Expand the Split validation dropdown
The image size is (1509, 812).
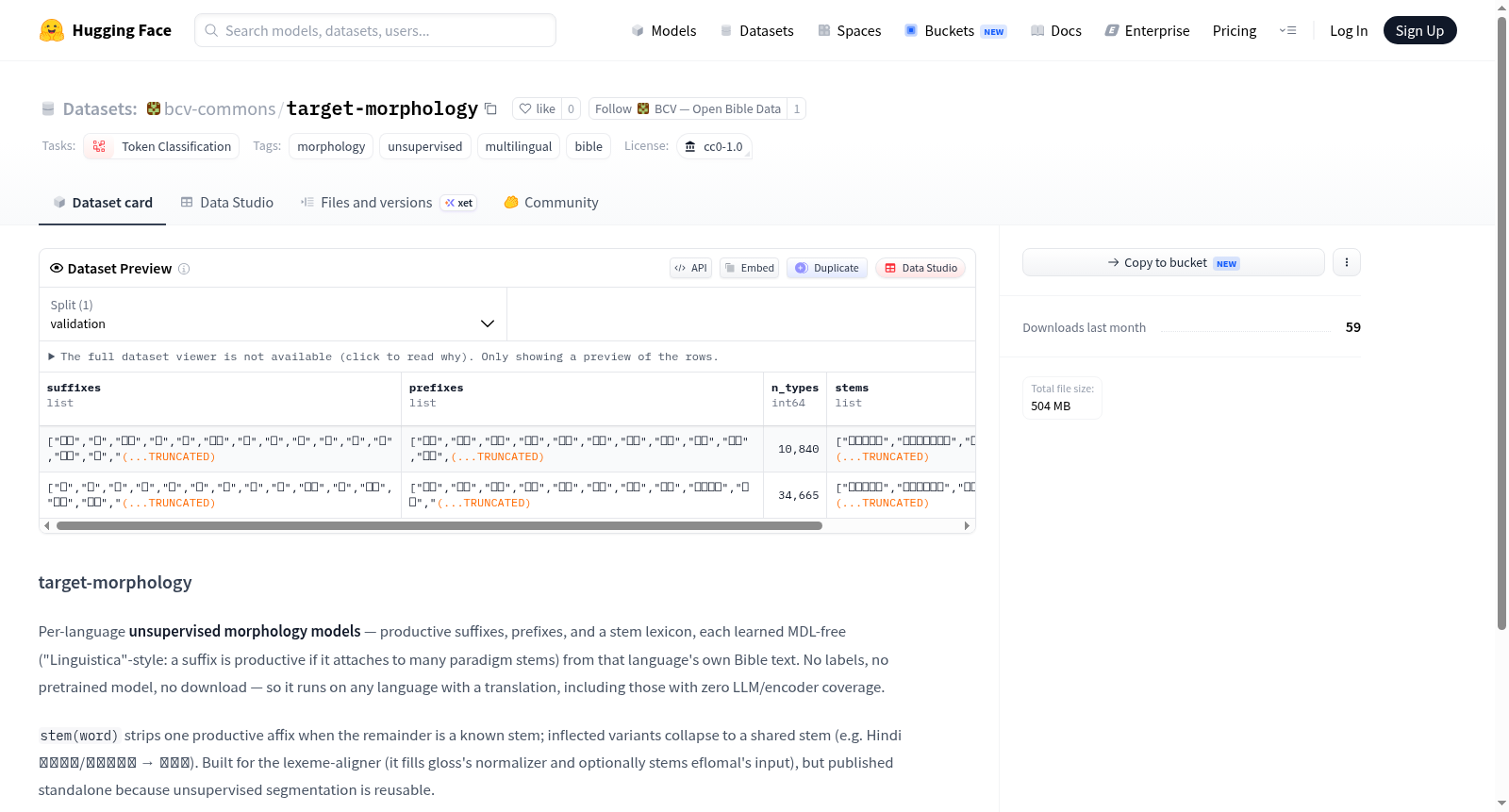coord(273,314)
